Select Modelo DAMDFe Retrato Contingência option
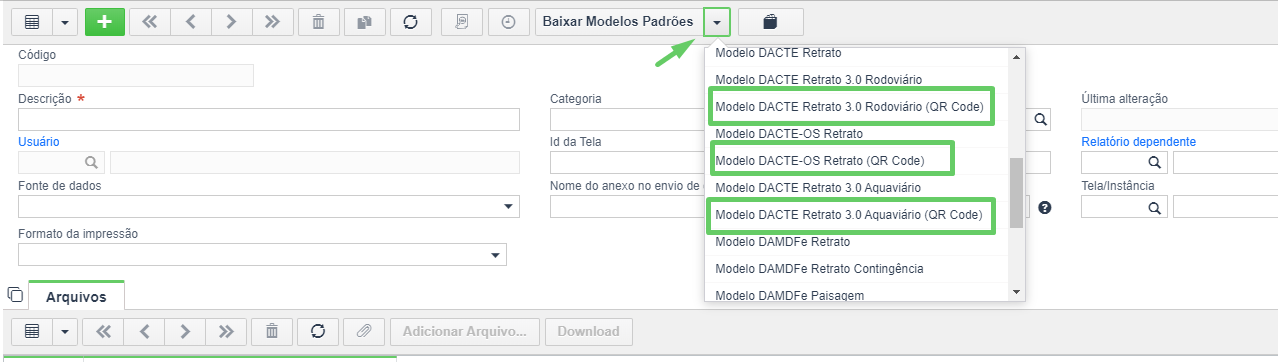Viewport: 1278px width, 362px height. coord(819,269)
